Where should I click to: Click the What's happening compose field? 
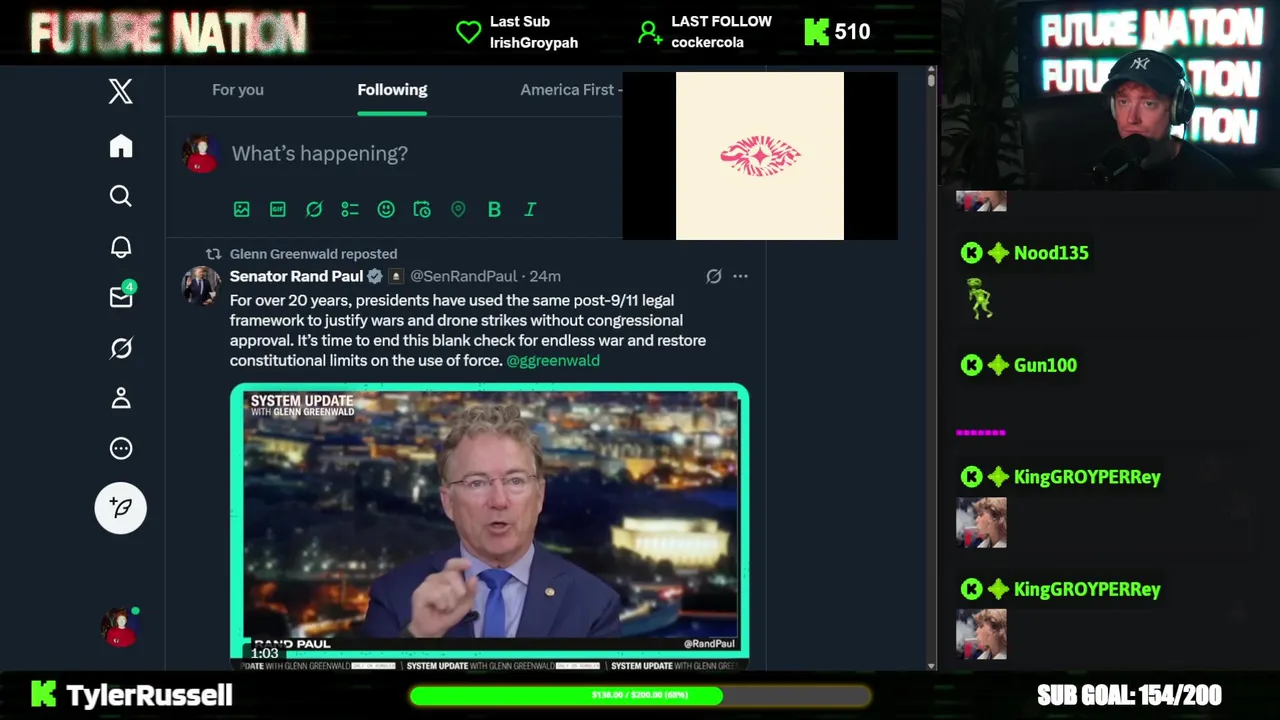[x=420, y=153]
